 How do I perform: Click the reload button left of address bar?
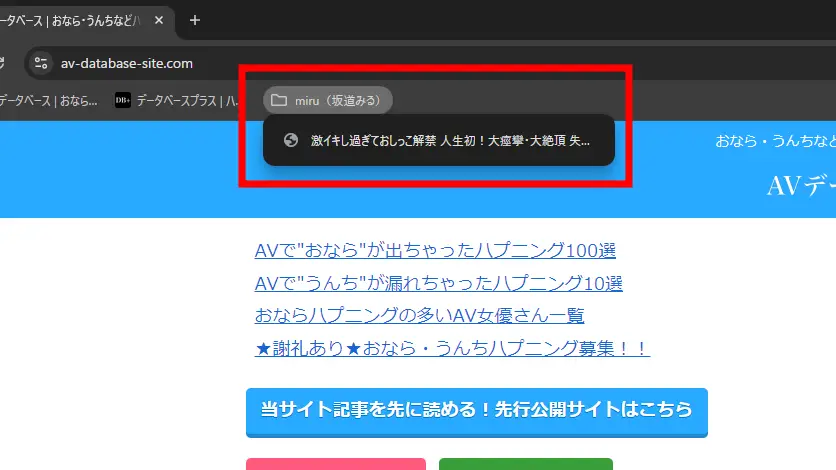tap(2, 63)
